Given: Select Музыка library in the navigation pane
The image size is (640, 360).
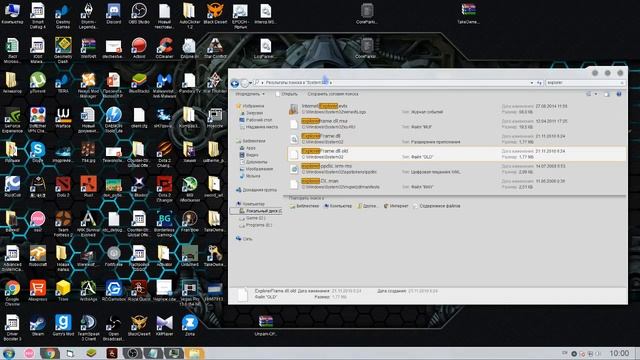Looking at the screenshot, I should pos(250,176).
